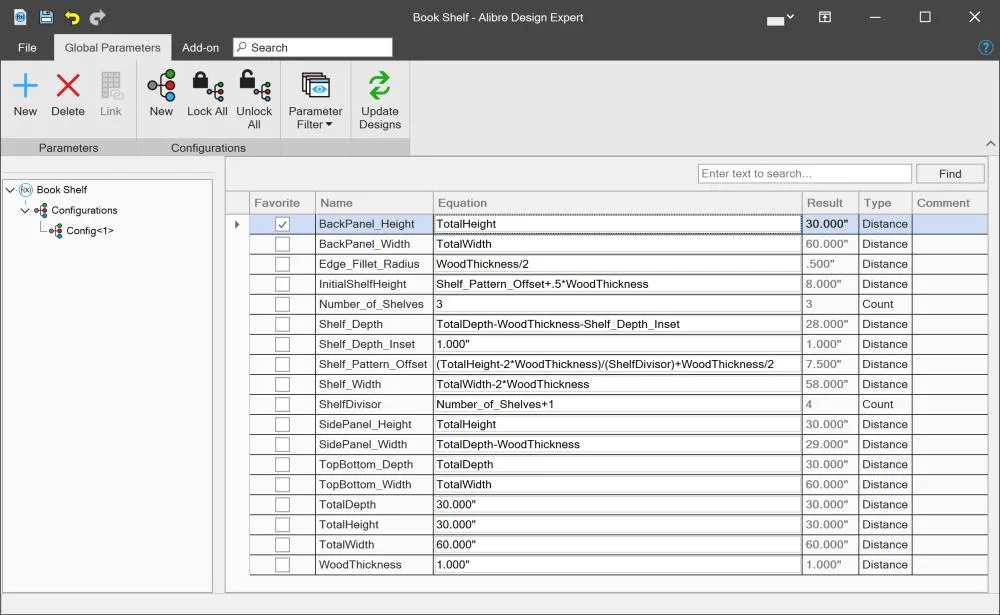Tick the Favorite box for Shelf_Depth
Image resolution: width=1000 pixels, height=615 pixels.
(283, 324)
